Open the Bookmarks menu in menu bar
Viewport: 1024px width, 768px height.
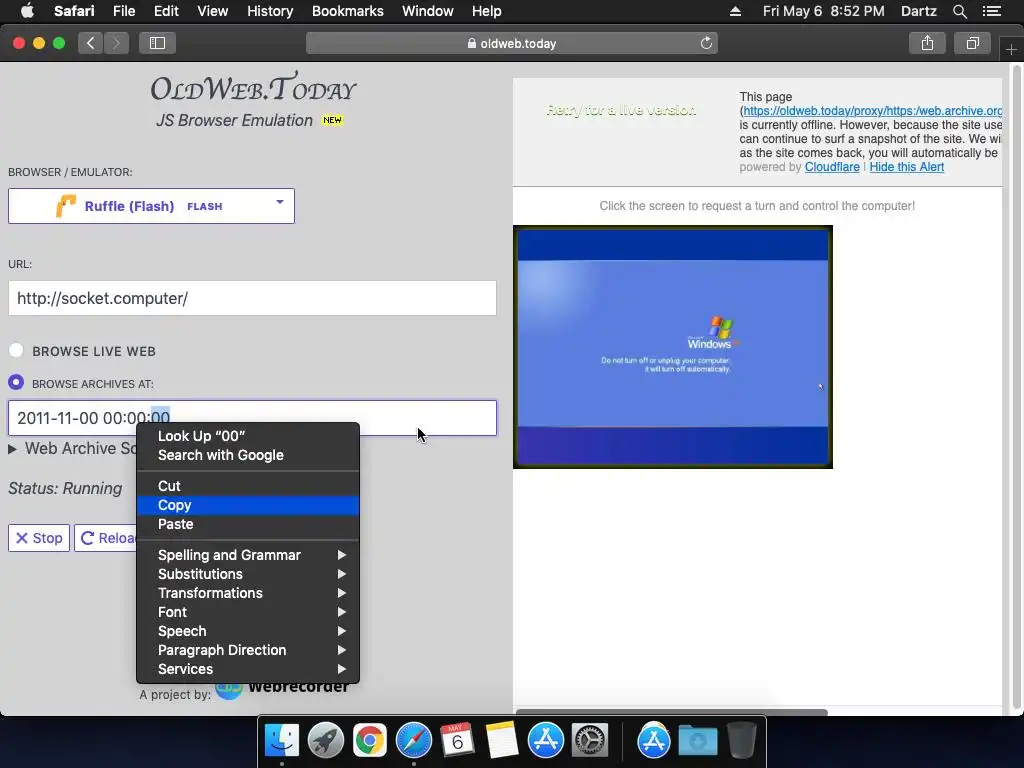347,11
